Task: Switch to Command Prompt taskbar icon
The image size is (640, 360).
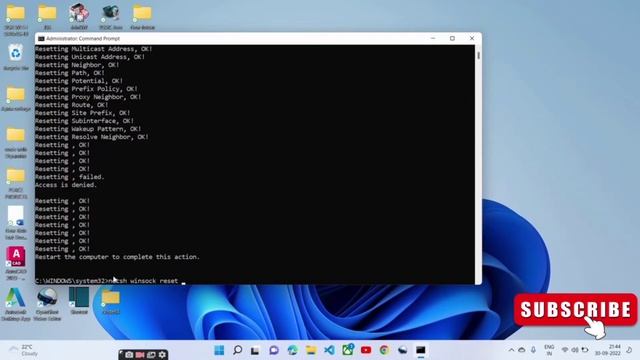Action: 421,350
